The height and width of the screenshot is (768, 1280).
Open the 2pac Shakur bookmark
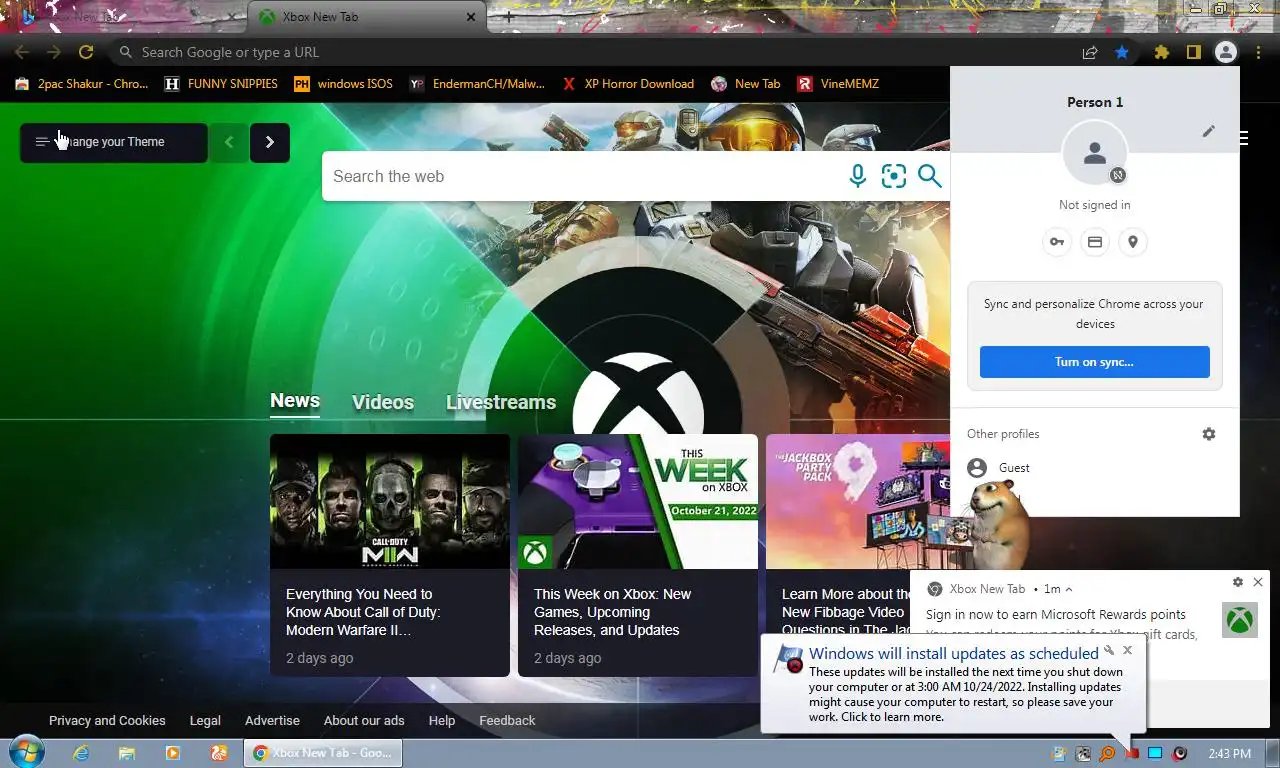click(82, 84)
